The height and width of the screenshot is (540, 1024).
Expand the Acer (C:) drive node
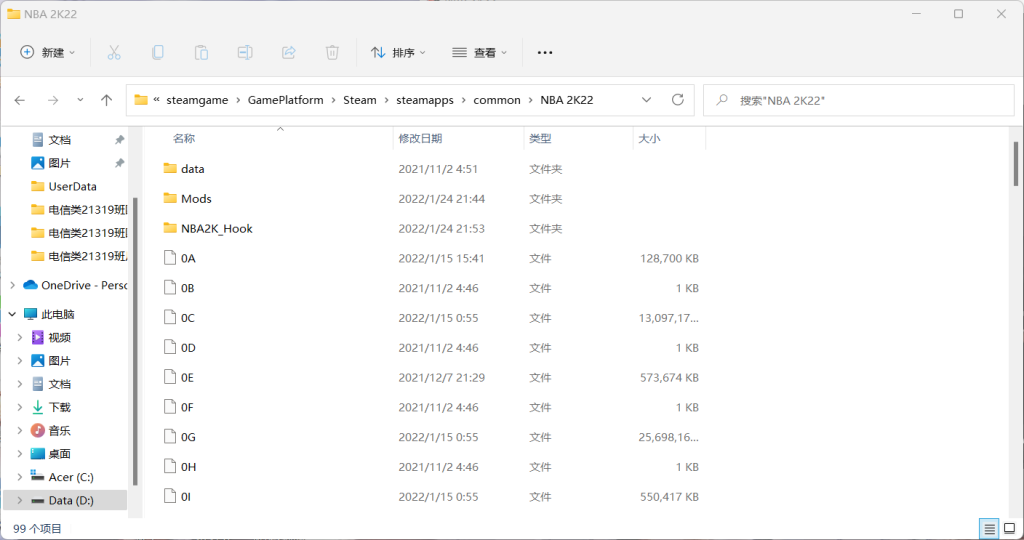20,477
